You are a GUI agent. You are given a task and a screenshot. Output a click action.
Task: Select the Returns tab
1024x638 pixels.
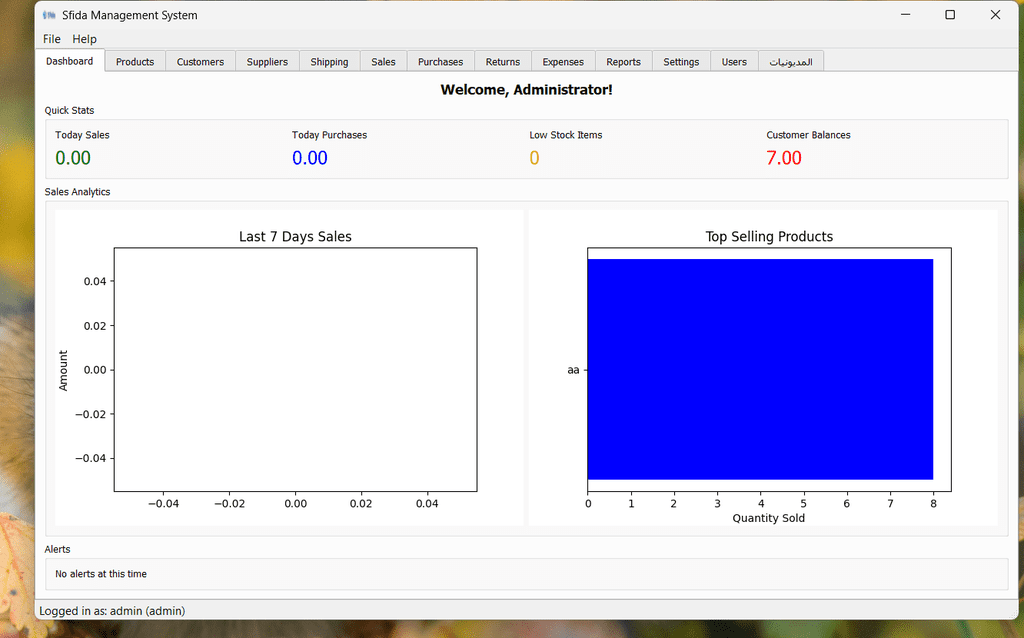click(x=502, y=62)
